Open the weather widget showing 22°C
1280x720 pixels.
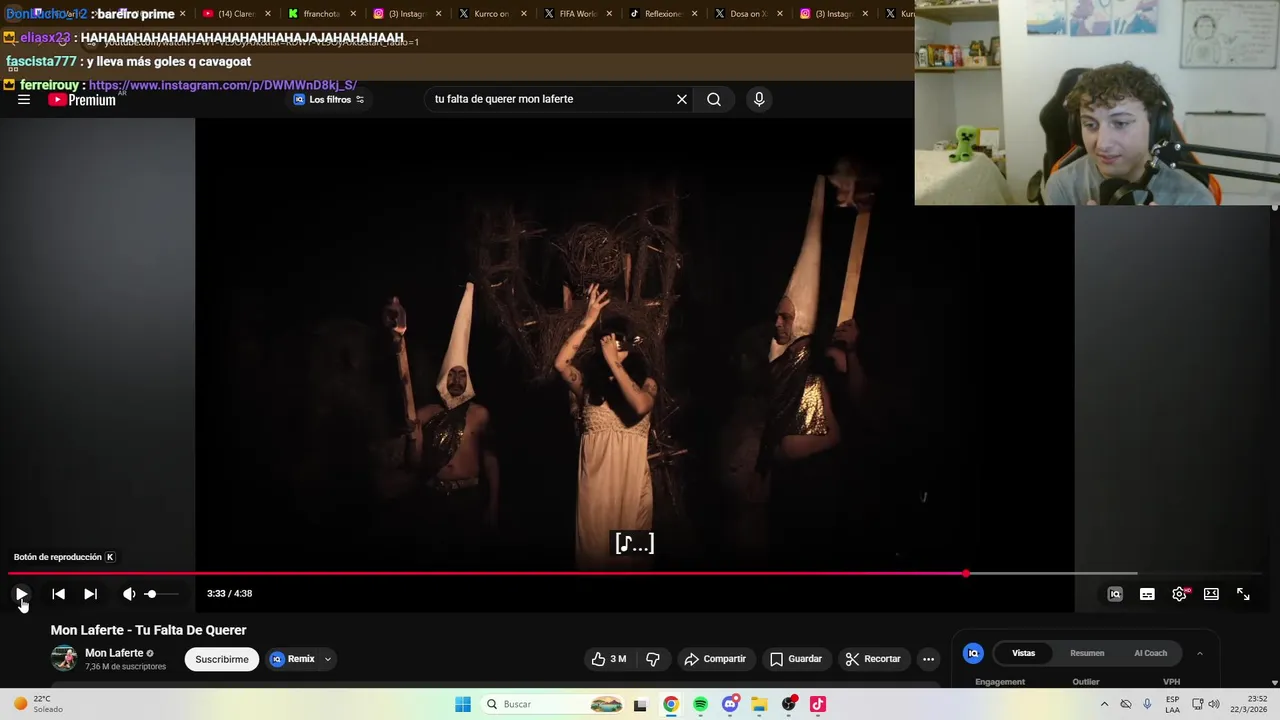pyautogui.click(x=36, y=704)
